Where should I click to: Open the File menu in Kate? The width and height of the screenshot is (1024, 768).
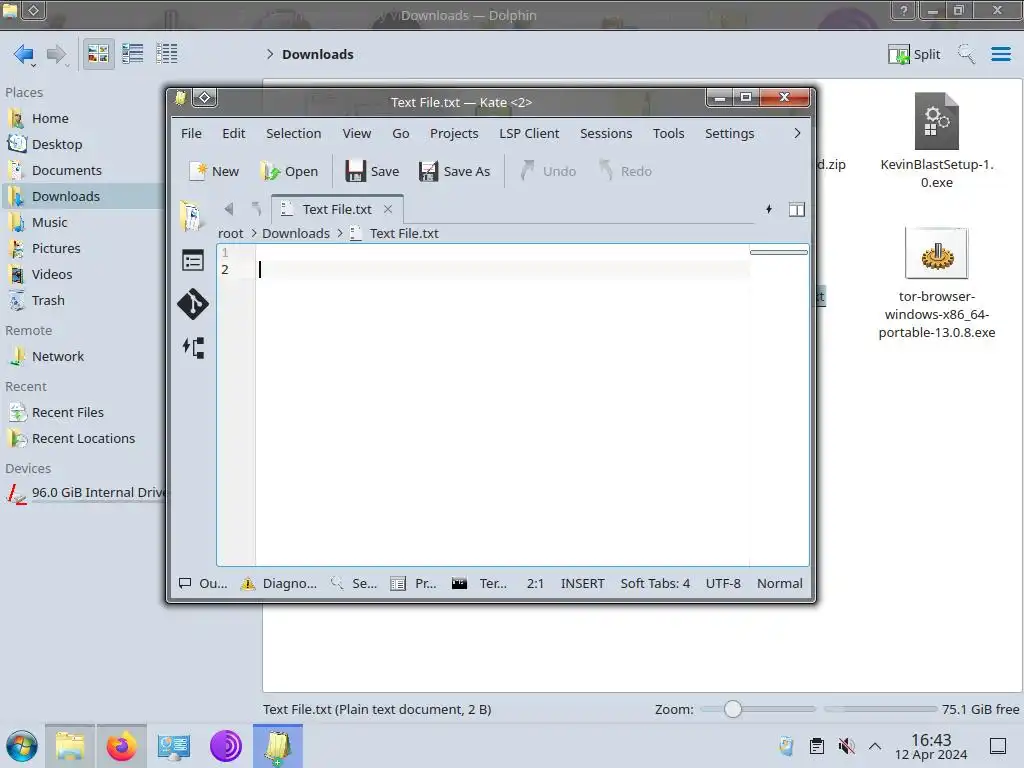[191, 133]
